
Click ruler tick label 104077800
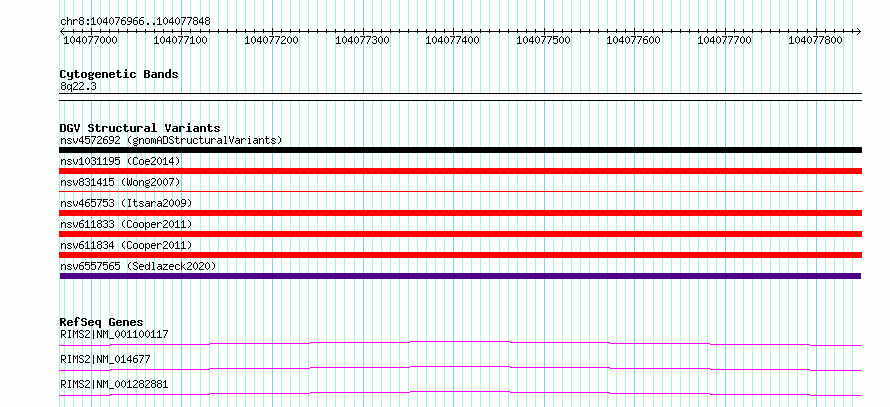(815, 40)
